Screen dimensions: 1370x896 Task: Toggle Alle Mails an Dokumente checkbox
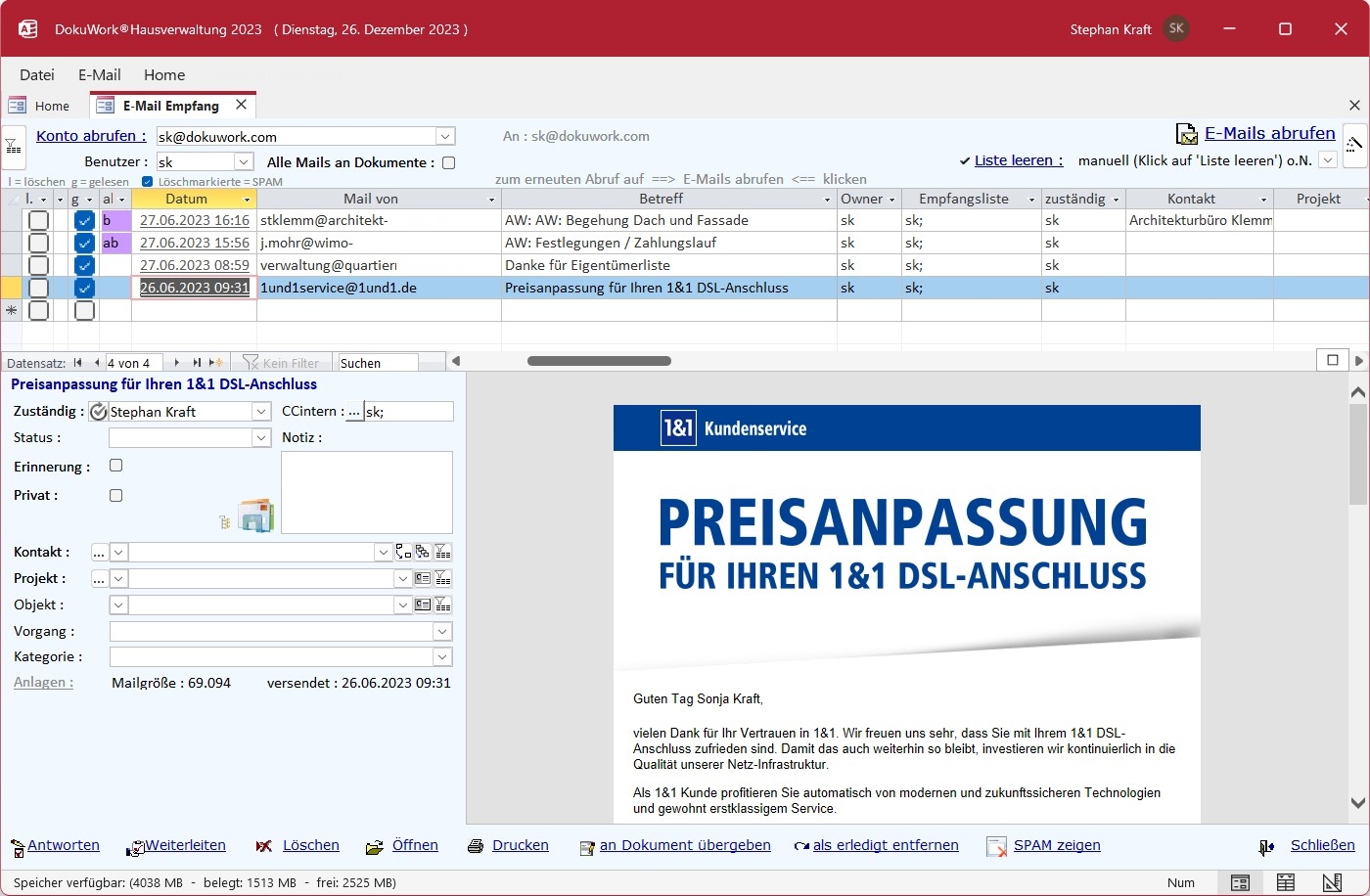[449, 163]
